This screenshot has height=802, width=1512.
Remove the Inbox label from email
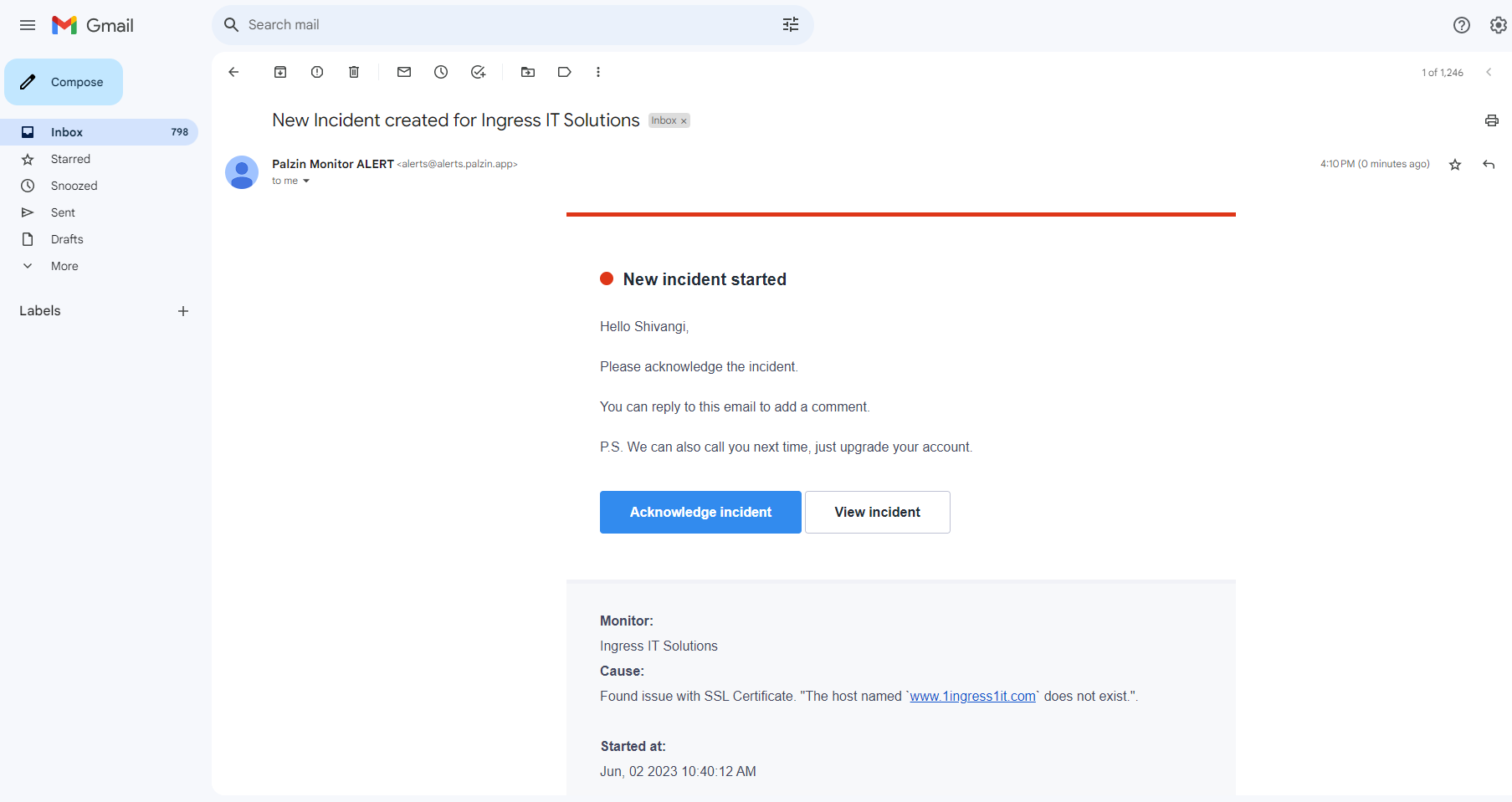[684, 121]
